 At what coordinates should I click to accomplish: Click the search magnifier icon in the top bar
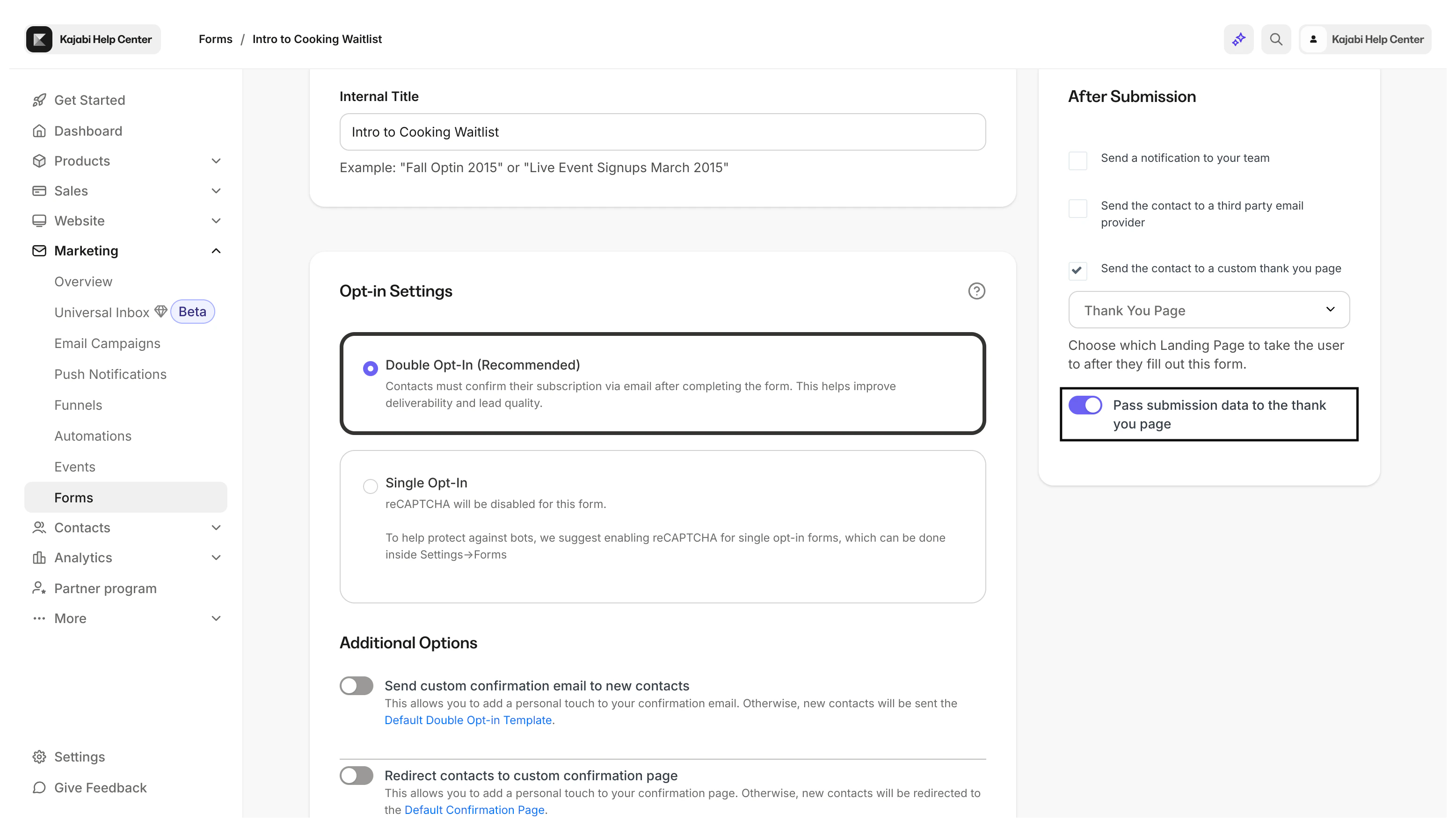(x=1276, y=39)
